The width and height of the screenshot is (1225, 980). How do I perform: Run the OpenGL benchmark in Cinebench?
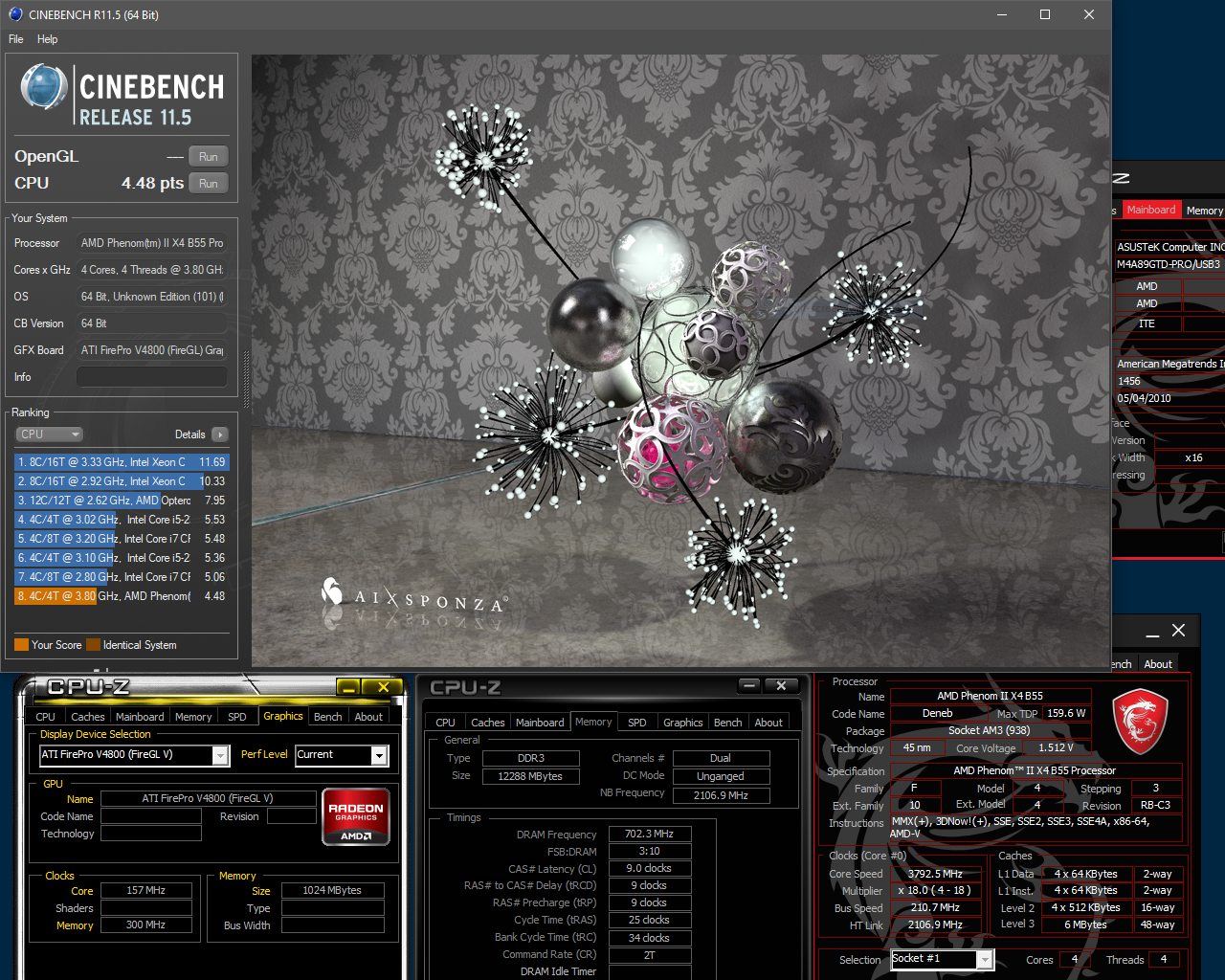[x=209, y=157]
